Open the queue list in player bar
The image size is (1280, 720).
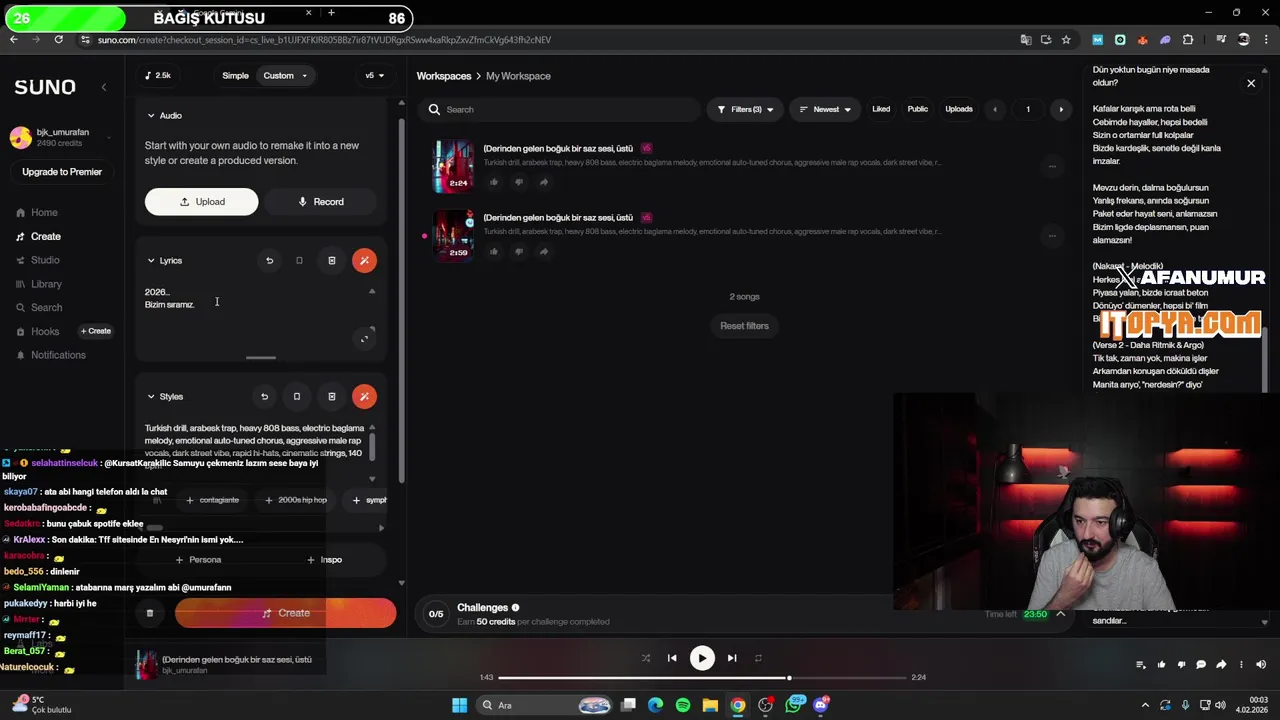point(1141,664)
